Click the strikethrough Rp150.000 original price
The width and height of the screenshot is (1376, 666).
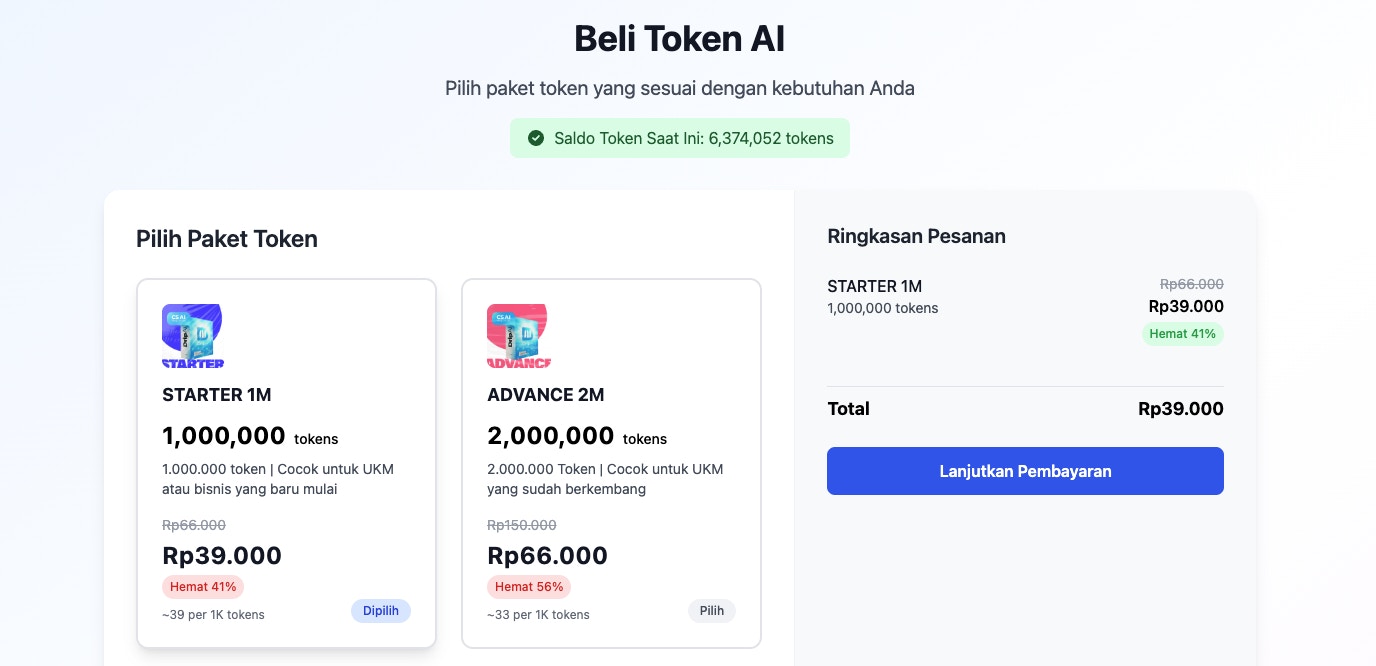click(x=521, y=524)
